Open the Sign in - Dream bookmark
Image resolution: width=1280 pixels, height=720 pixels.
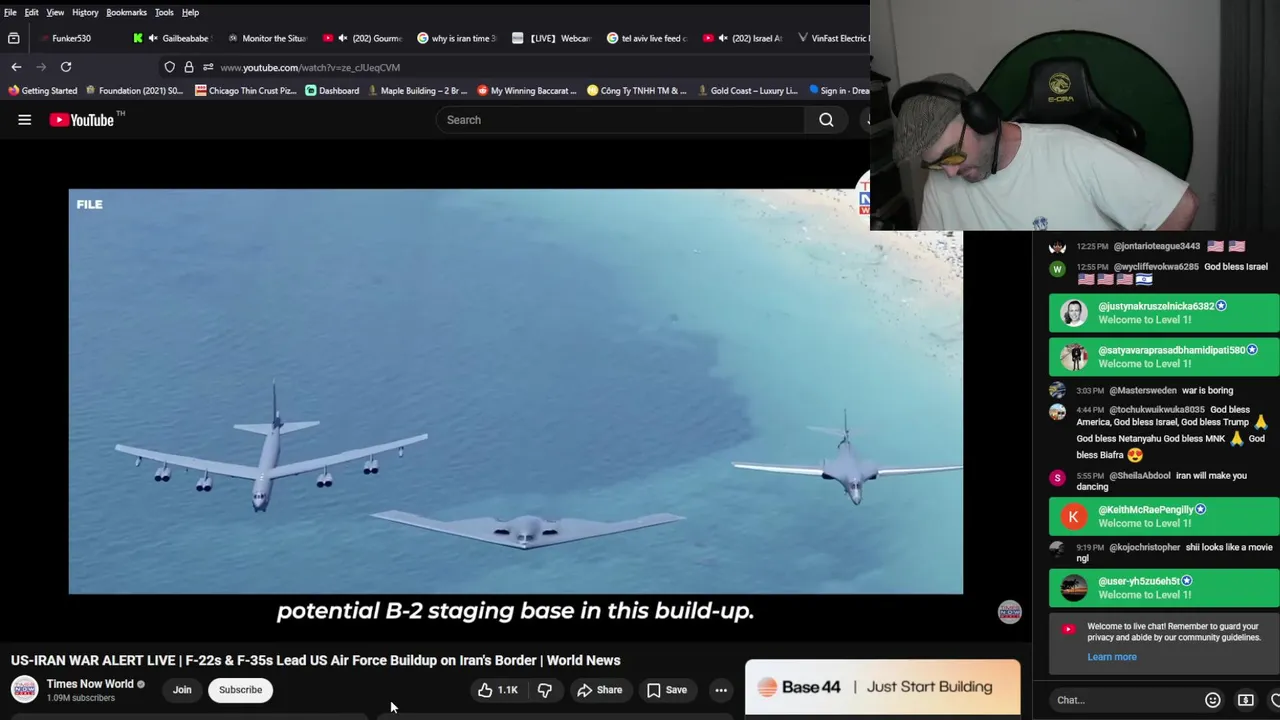[x=838, y=91]
